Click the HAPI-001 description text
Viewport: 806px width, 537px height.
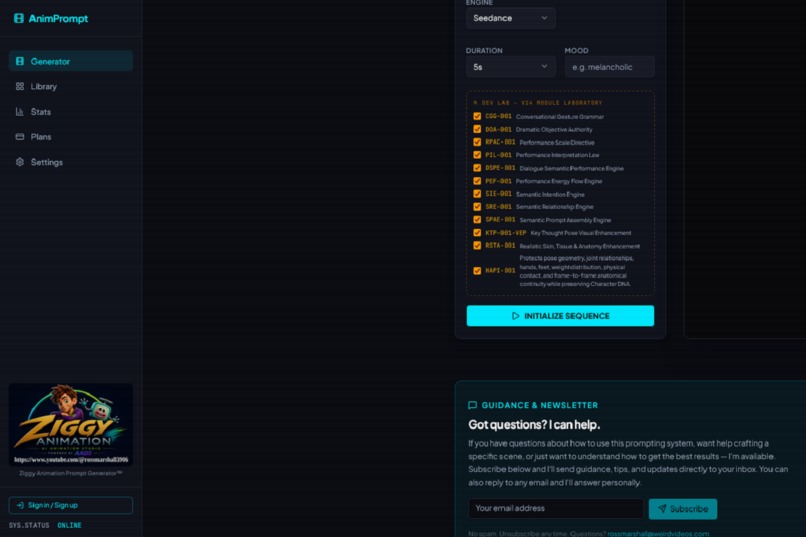[576, 271]
